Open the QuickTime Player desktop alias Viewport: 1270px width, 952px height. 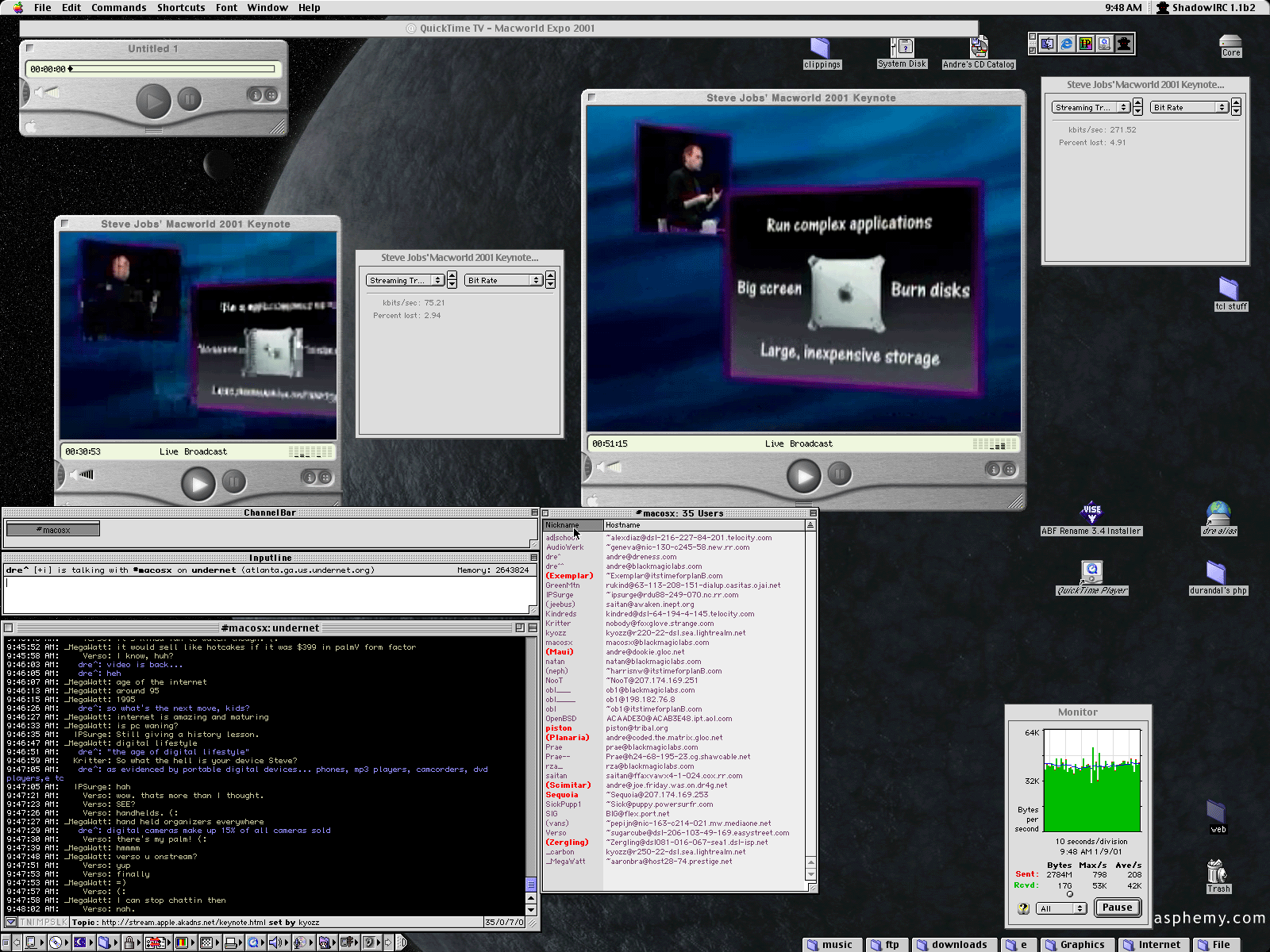[1092, 573]
